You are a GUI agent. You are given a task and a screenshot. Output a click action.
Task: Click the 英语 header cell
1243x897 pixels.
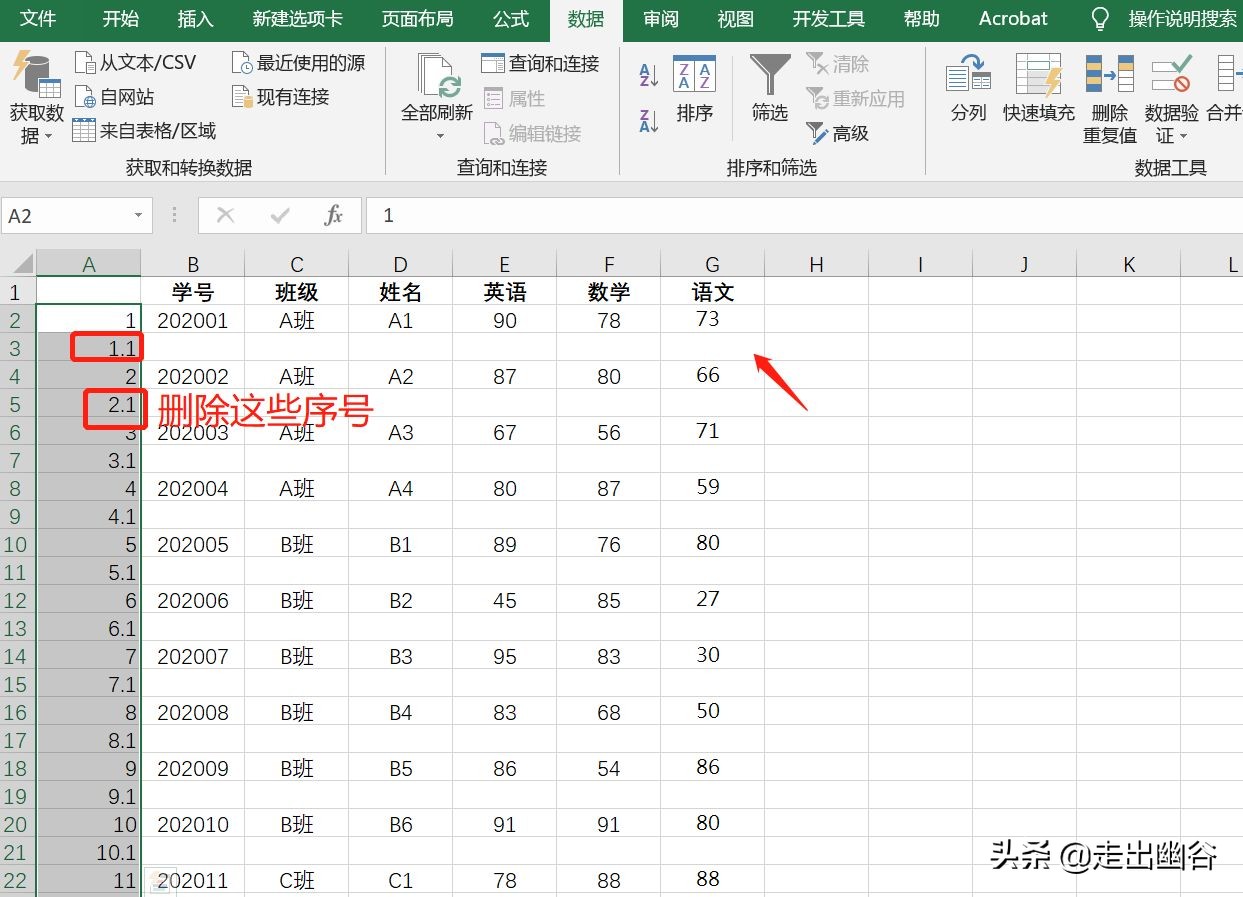(505, 292)
